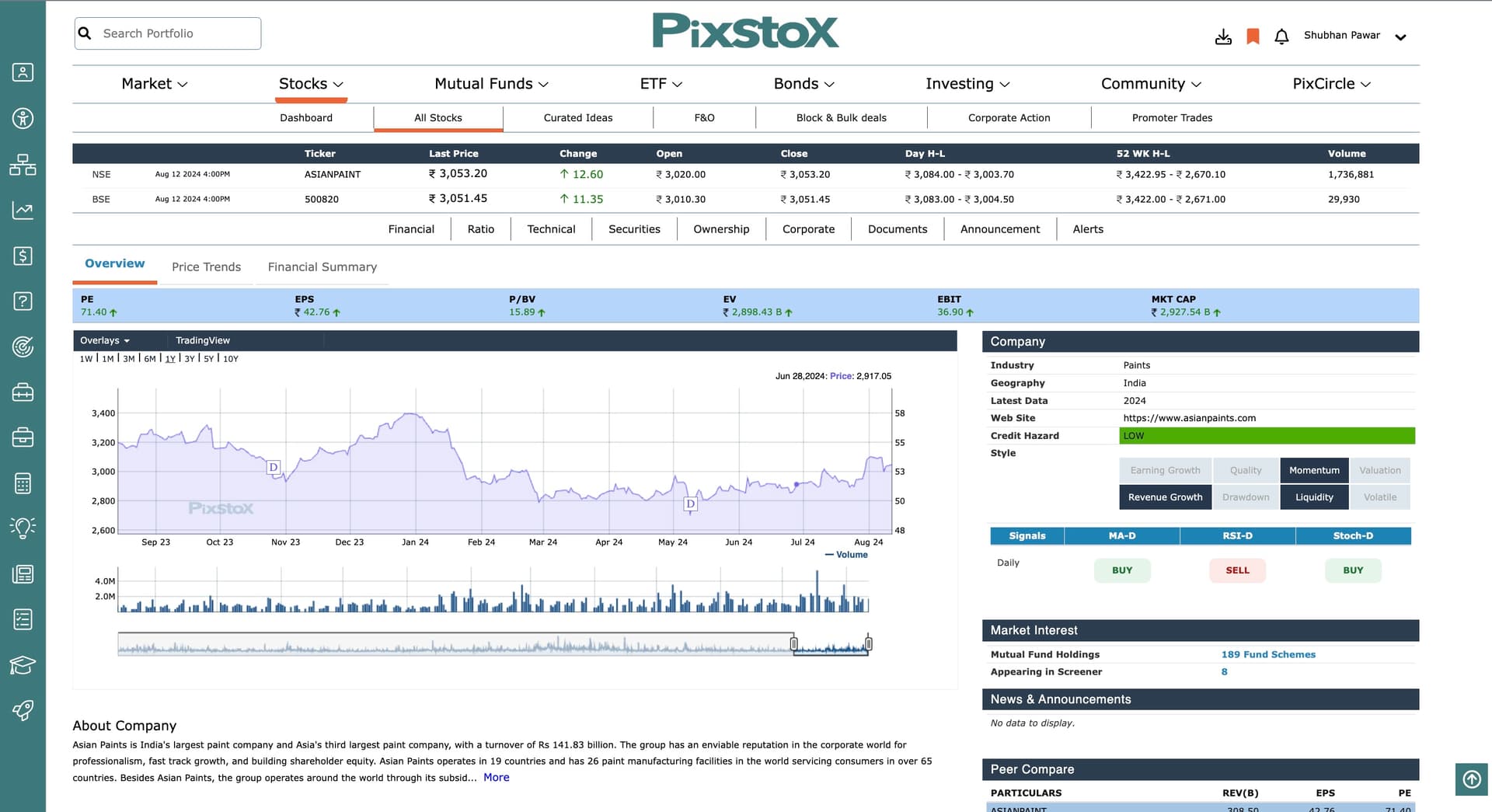Viewport: 1492px width, 812px height.
Task: Open the asianpaints.com website link
Action: (1190, 418)
